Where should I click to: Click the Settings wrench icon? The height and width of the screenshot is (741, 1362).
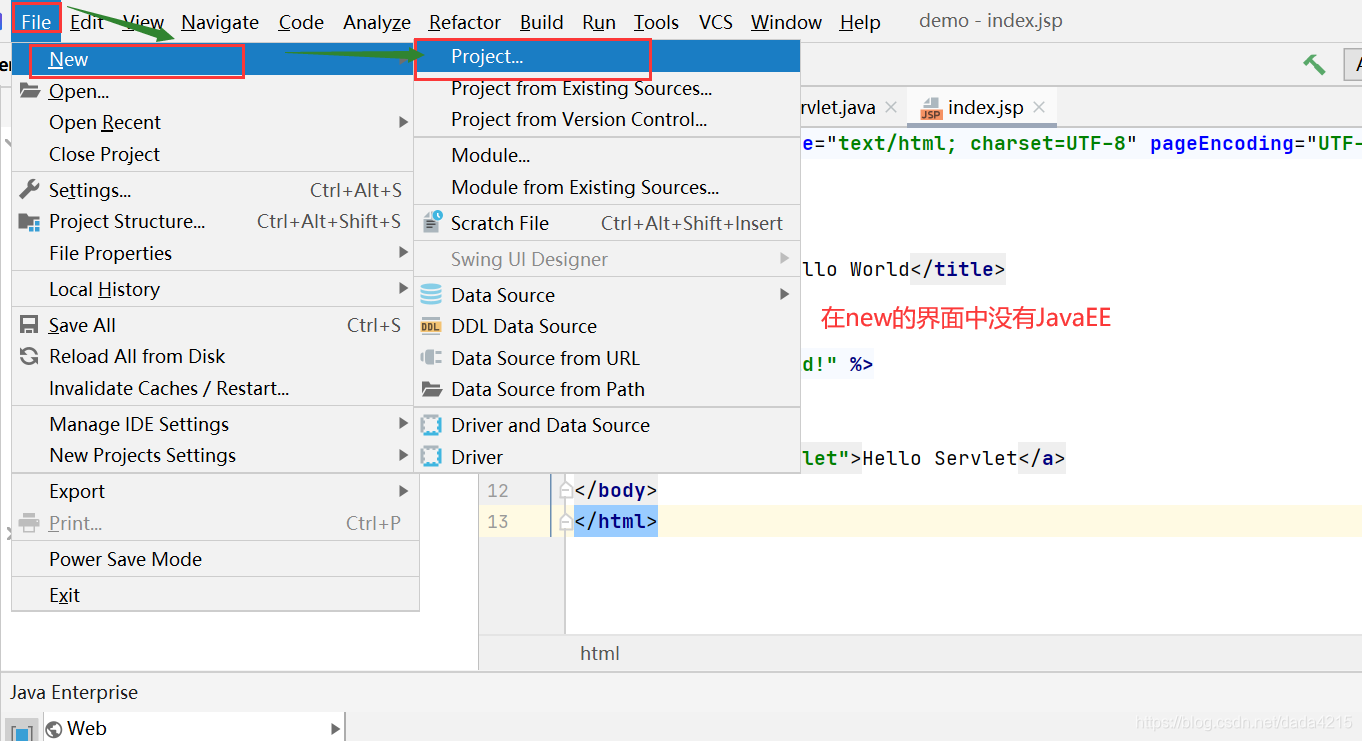[30, 190]
